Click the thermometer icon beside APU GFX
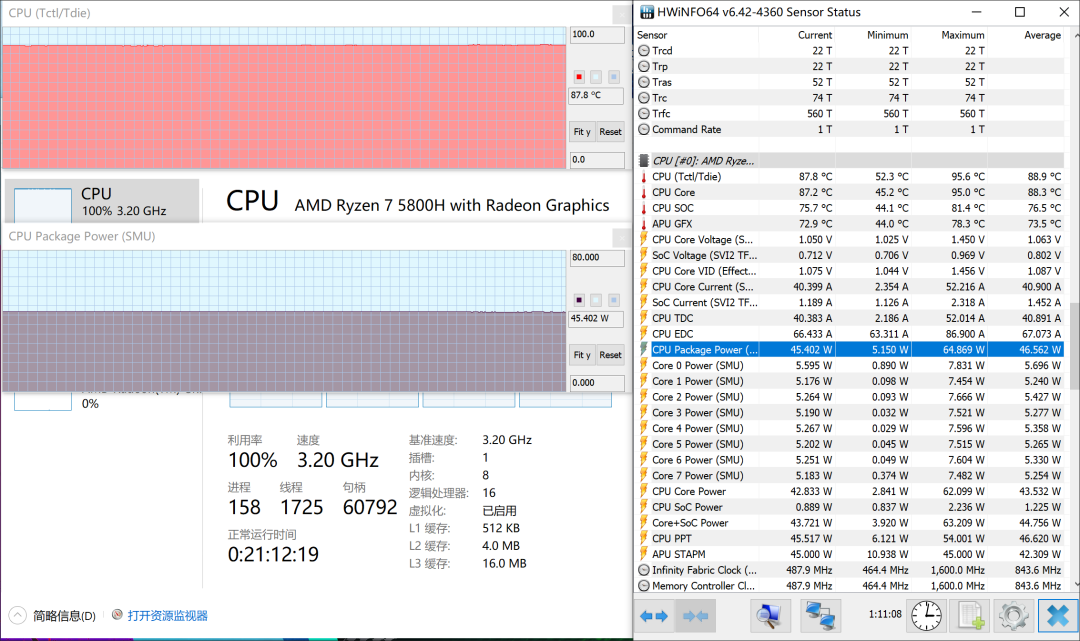This screenshot has height=641, width=1080. coord(644,224)
